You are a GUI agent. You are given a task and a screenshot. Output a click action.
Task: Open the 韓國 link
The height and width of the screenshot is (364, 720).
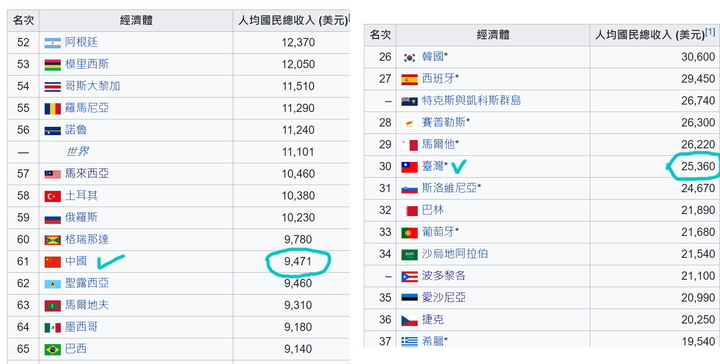pyautogui.click(x=433, y=57)
